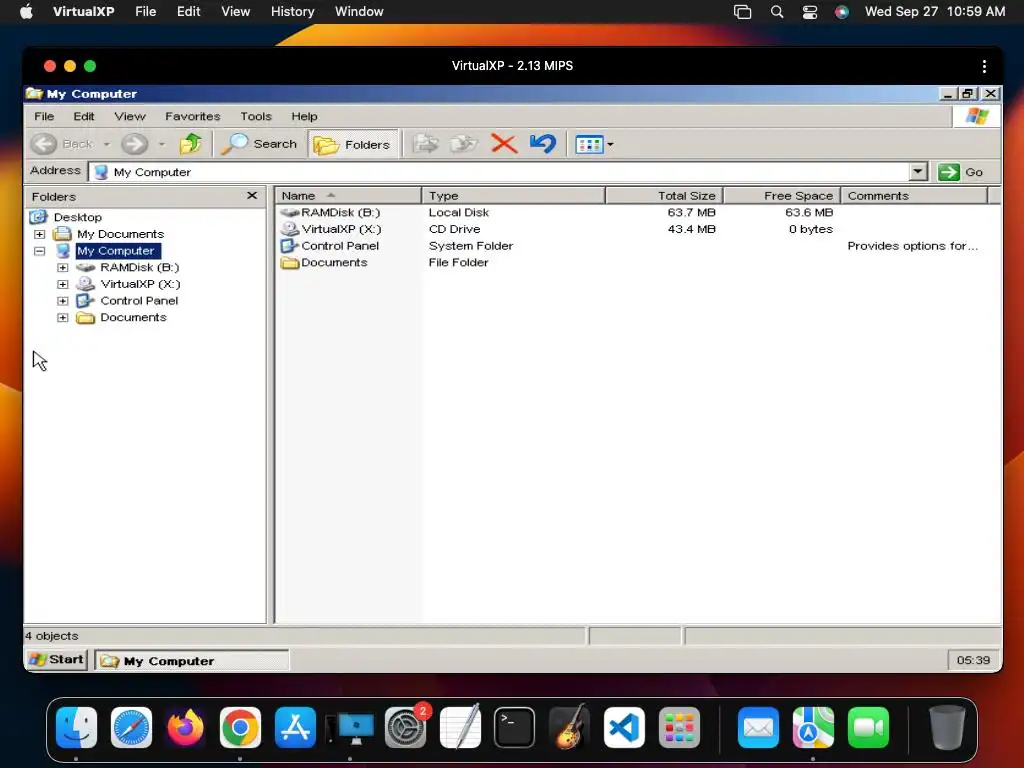Open the macOS History menu
The image size is (1024, 768).
(x=292, y=12)
